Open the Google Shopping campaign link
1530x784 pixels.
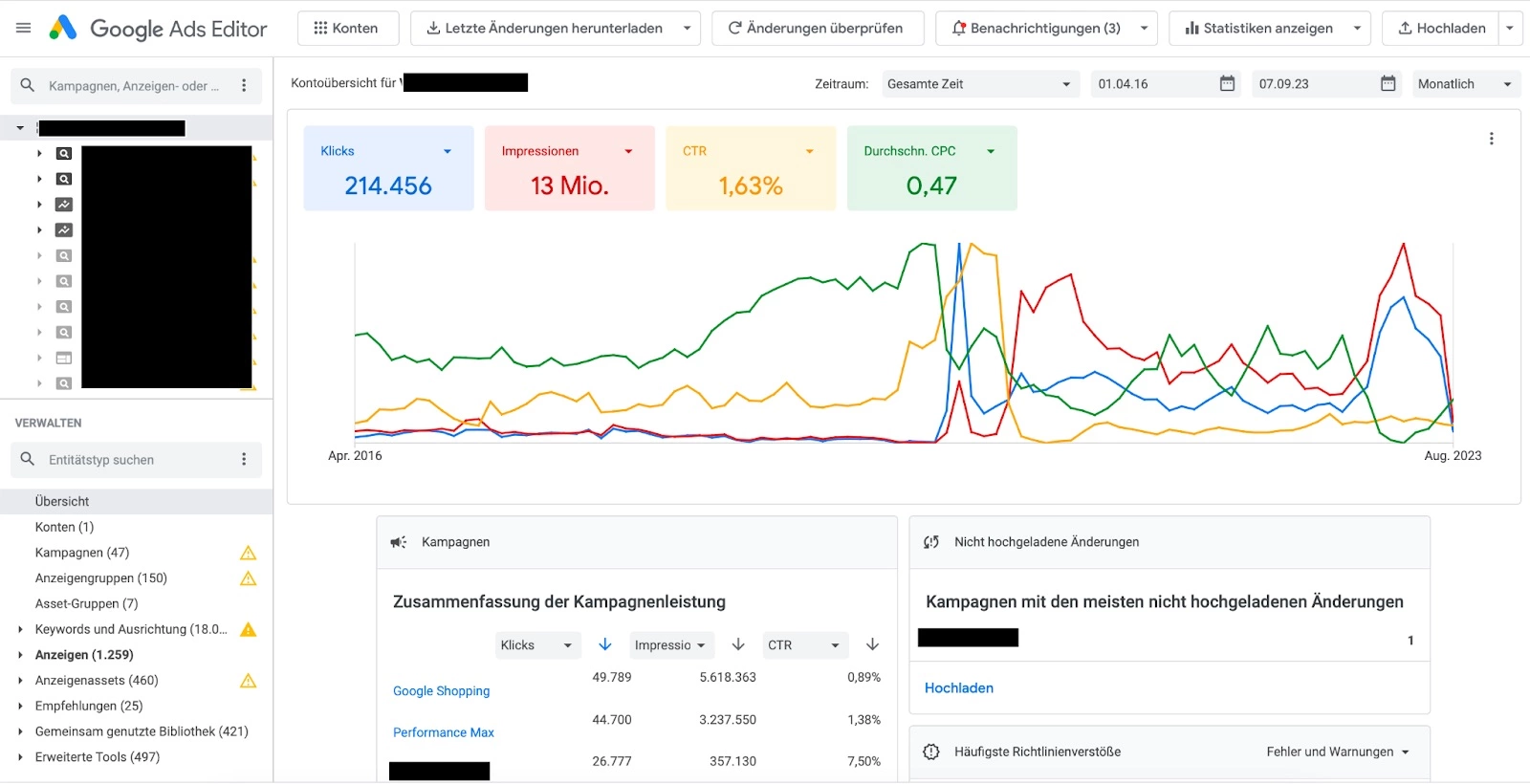(x=441, y=691)
